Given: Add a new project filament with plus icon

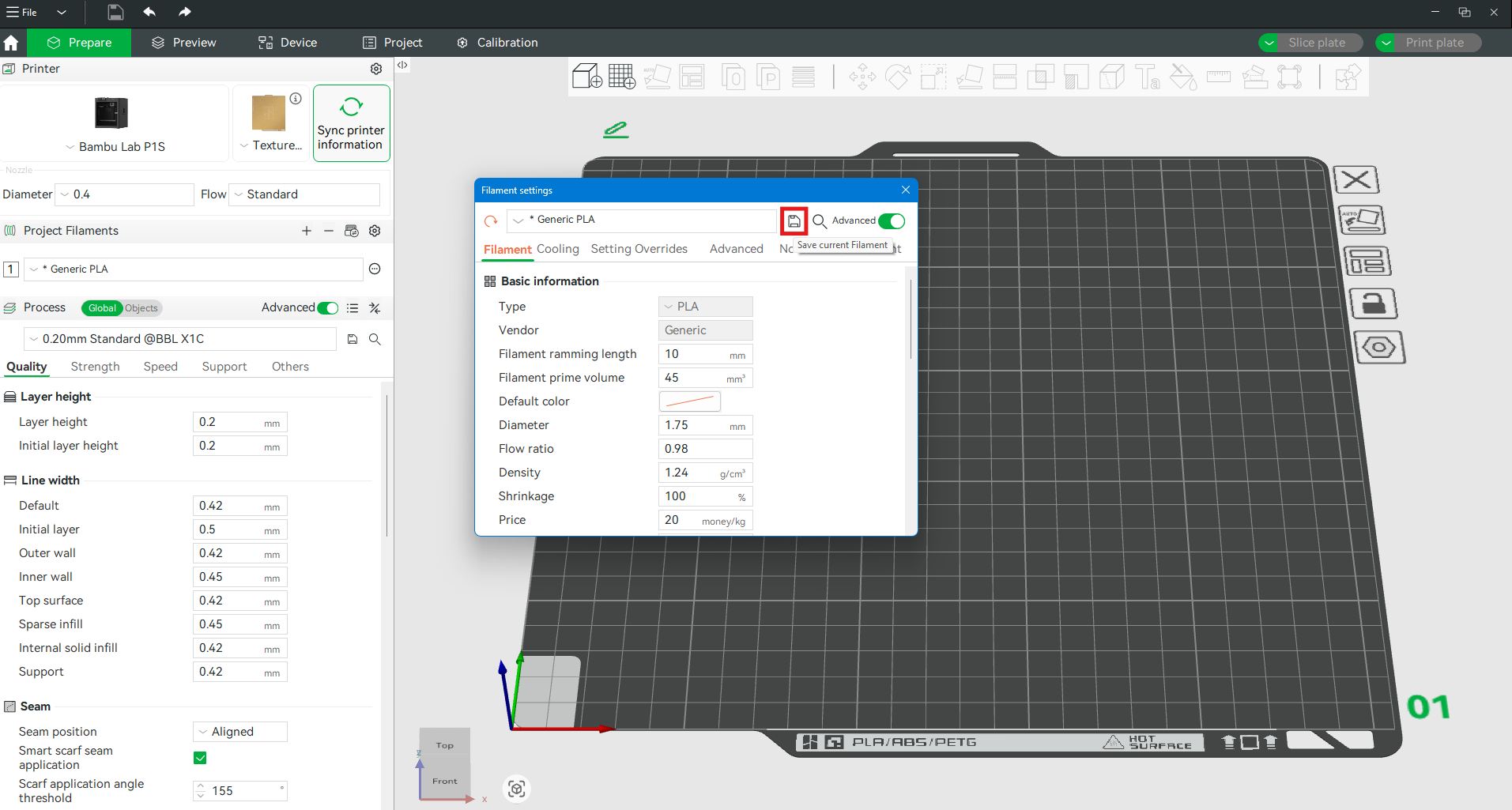Looking at the screenshot, I should click(307, 231).
